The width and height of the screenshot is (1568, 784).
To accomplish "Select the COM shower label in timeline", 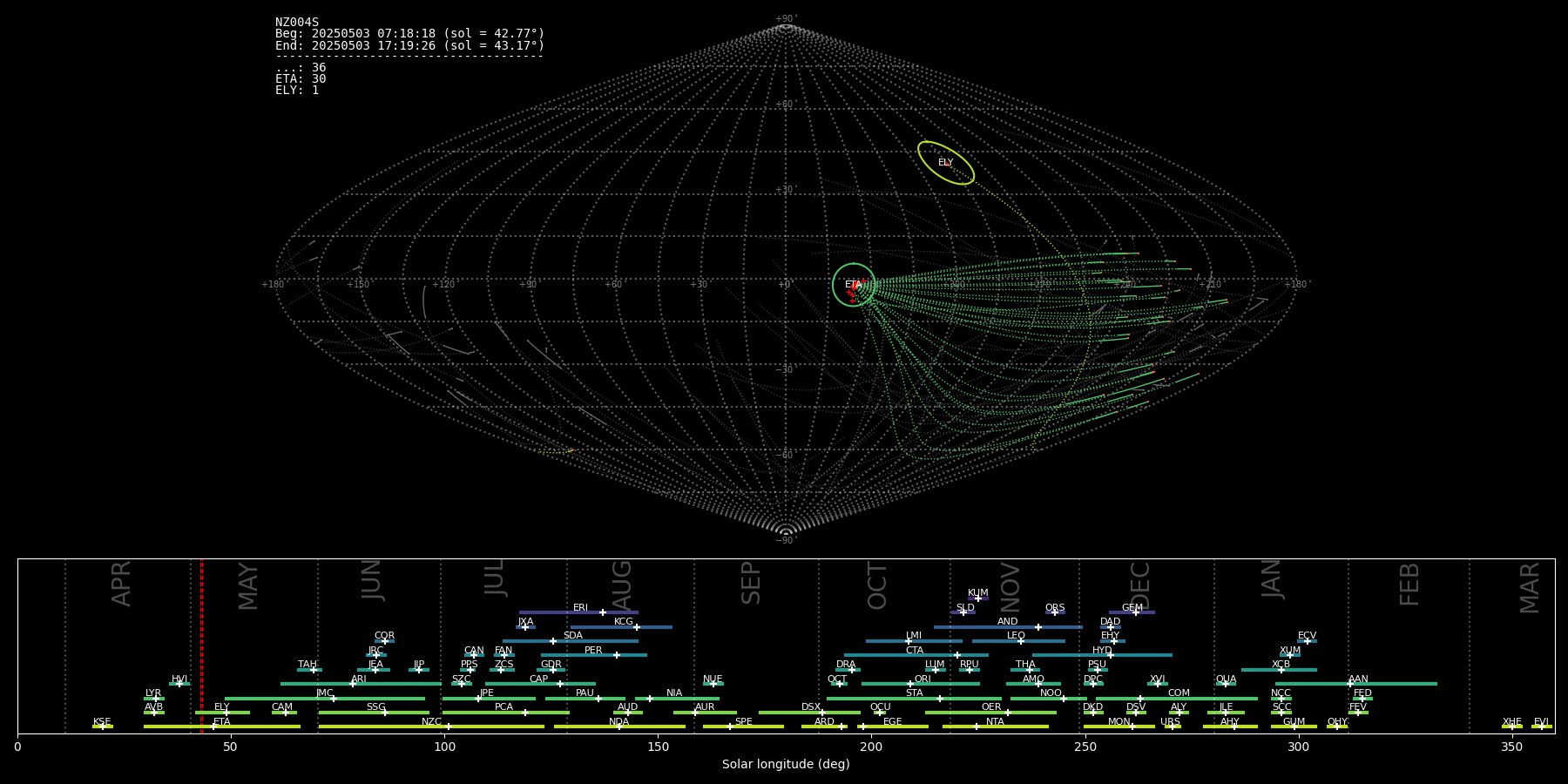I will click(x=1179, y=693).
